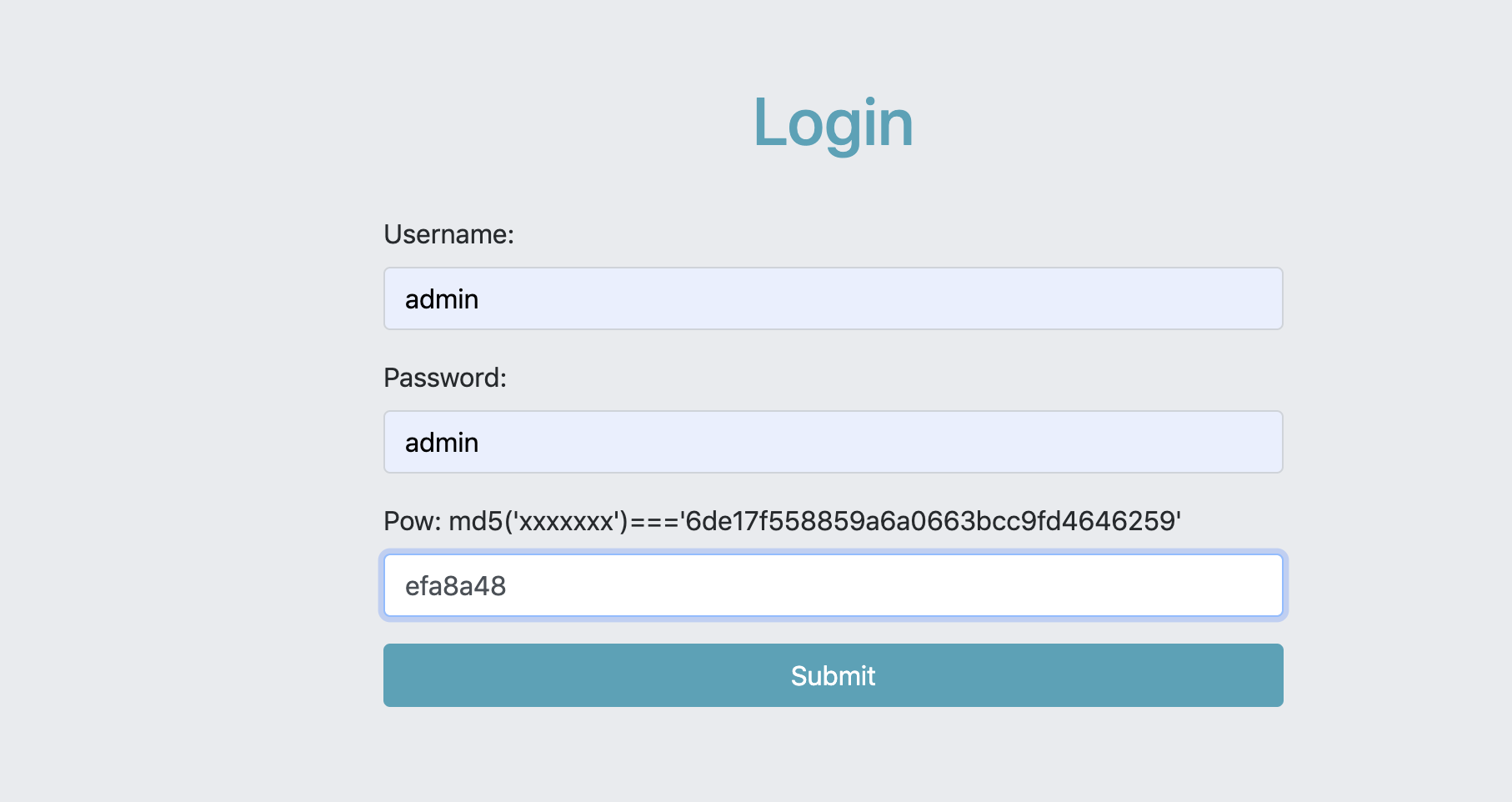This screenshot has height=802, width=1512.
Task: Click the "md5" function name in Pow label
Action: click(476, 521)
